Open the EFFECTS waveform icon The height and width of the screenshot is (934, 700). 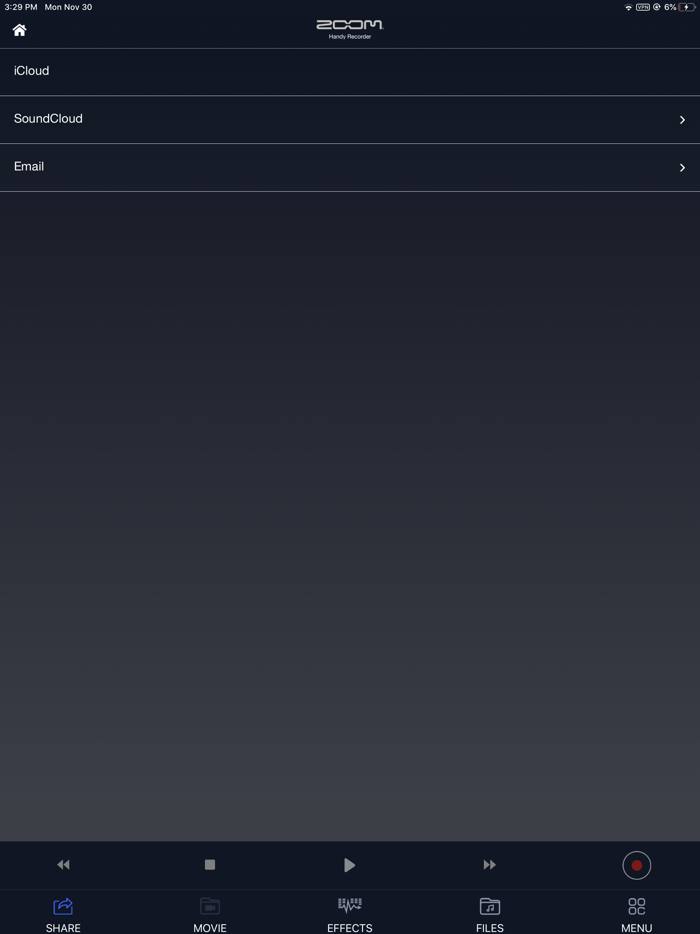click(x=350, y=905)
